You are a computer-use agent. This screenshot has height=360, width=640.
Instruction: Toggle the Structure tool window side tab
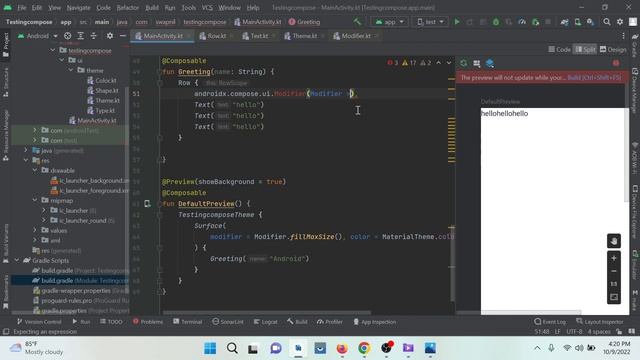pos(6,82)
